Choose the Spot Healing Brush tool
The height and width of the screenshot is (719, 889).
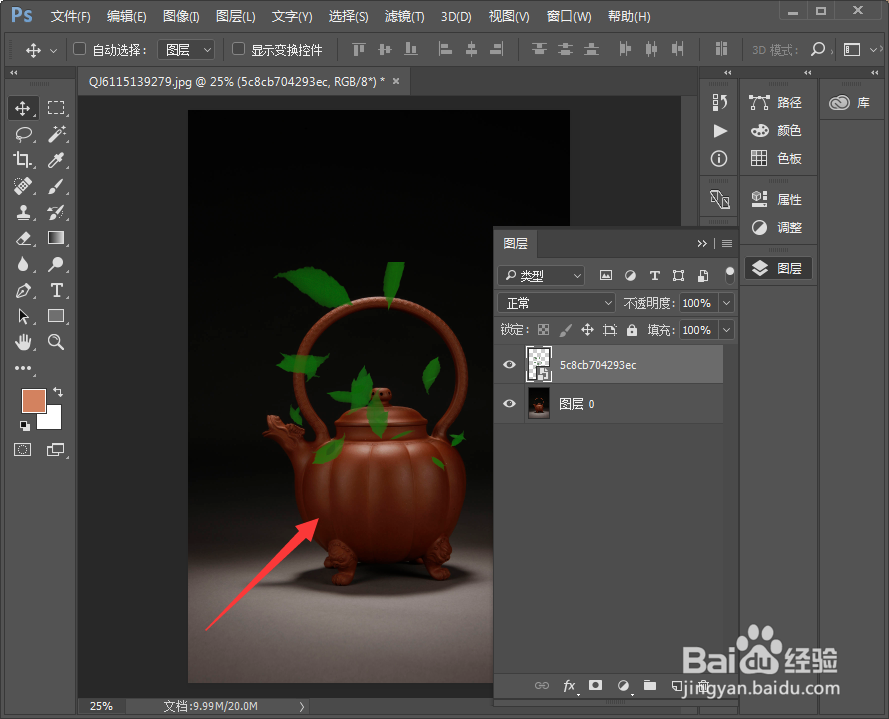coord(23,186)
